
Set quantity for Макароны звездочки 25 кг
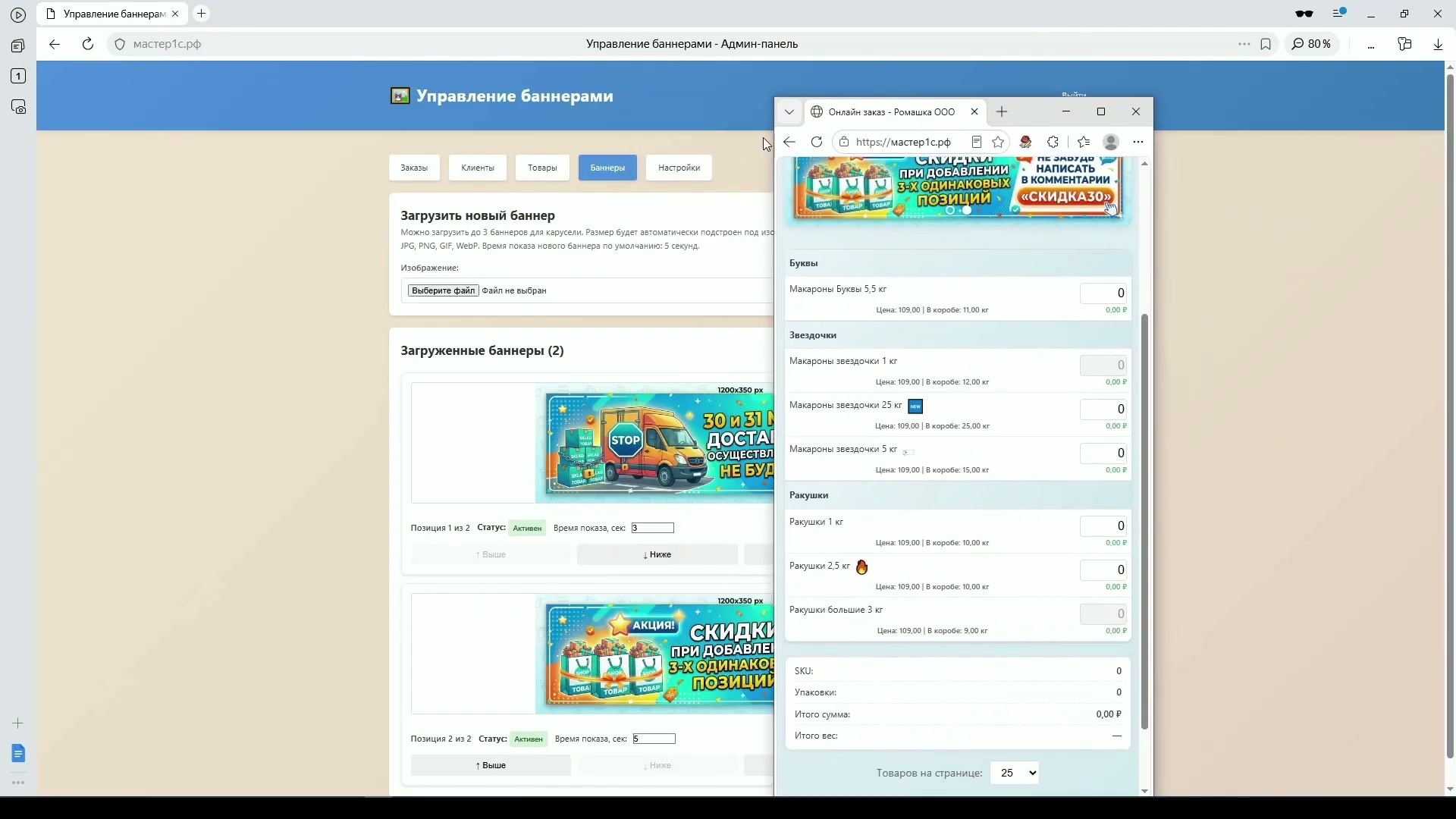(1103, 409)
